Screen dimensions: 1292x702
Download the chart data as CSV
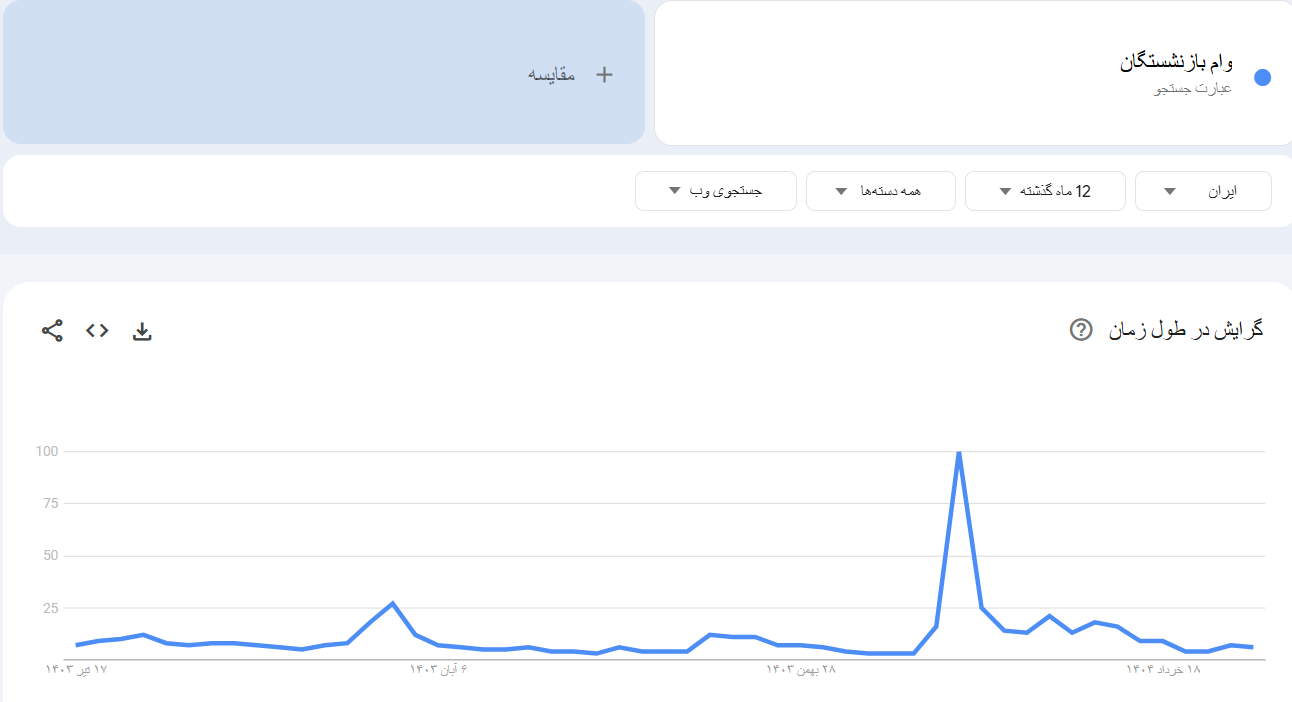click(142, 331)
